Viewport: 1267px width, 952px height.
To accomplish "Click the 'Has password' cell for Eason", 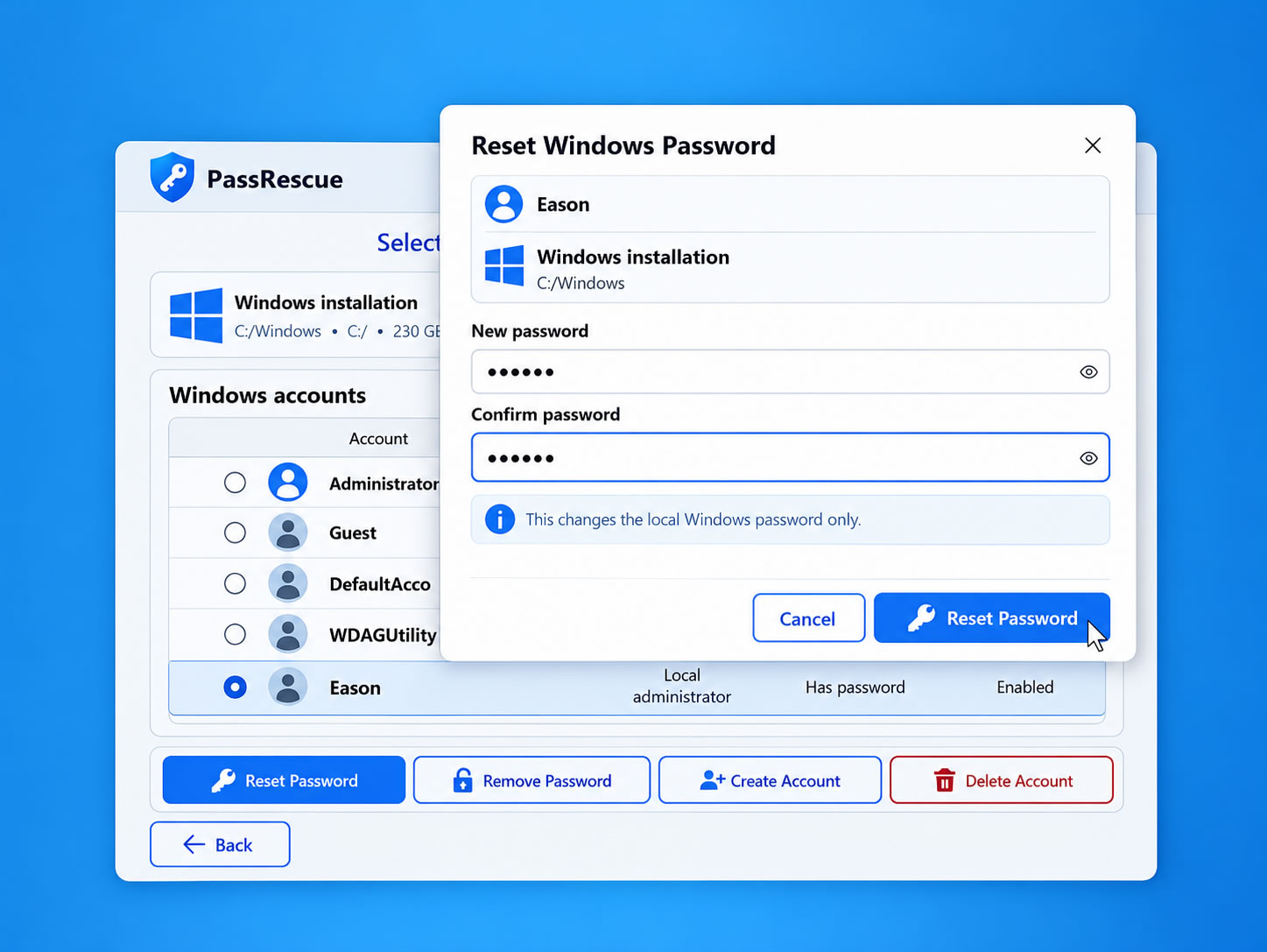I will 855,688.
